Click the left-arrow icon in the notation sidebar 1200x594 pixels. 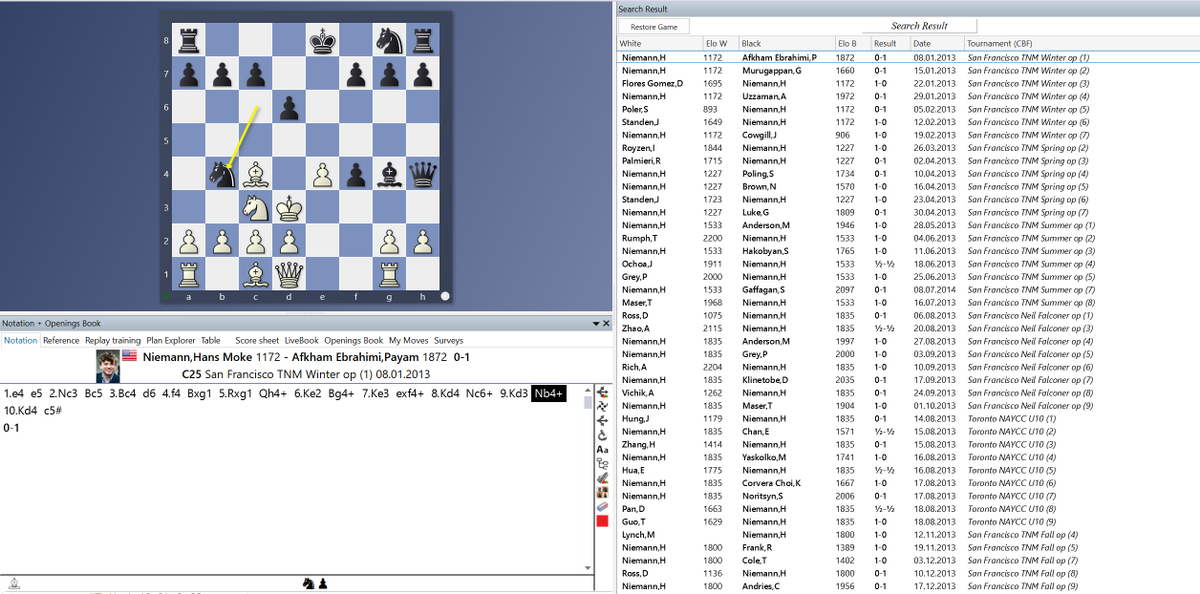pyautogui.click(x=602, y=421)
